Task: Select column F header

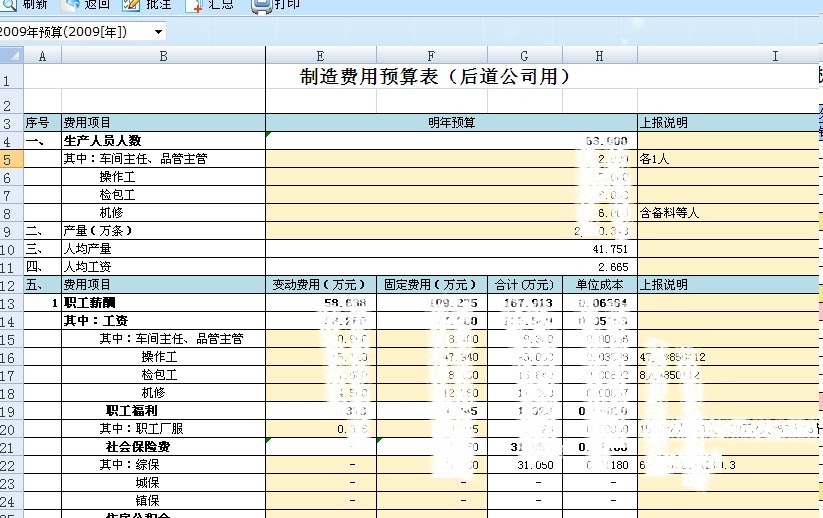Action: tap(431, 56)
